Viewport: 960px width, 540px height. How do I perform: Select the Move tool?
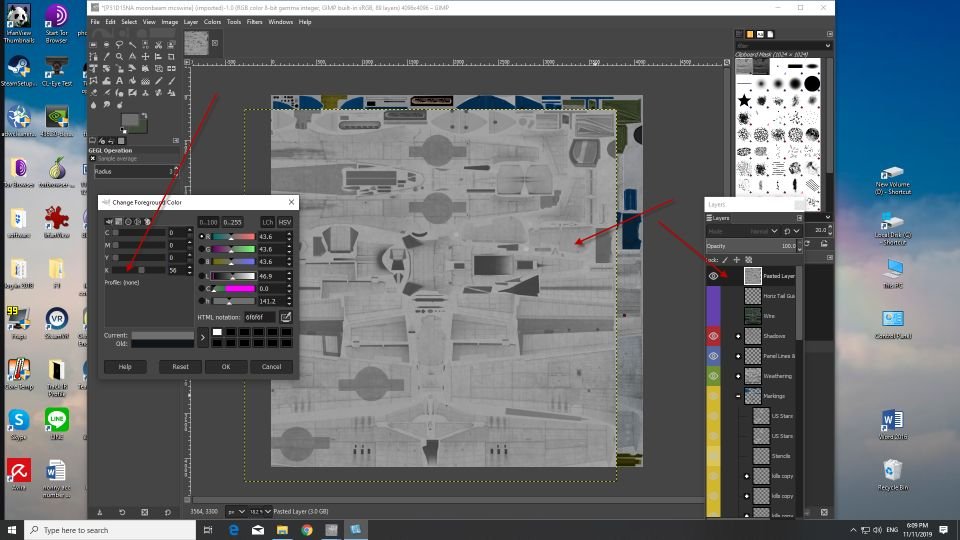click(x=145, y=57)
